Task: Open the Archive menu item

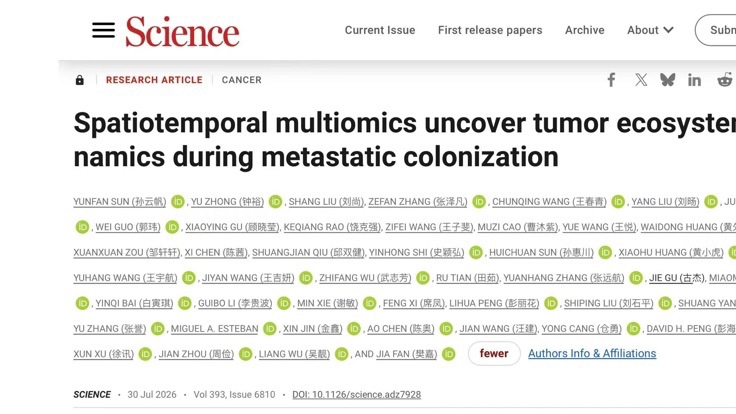Action: (x=584, y=30)
